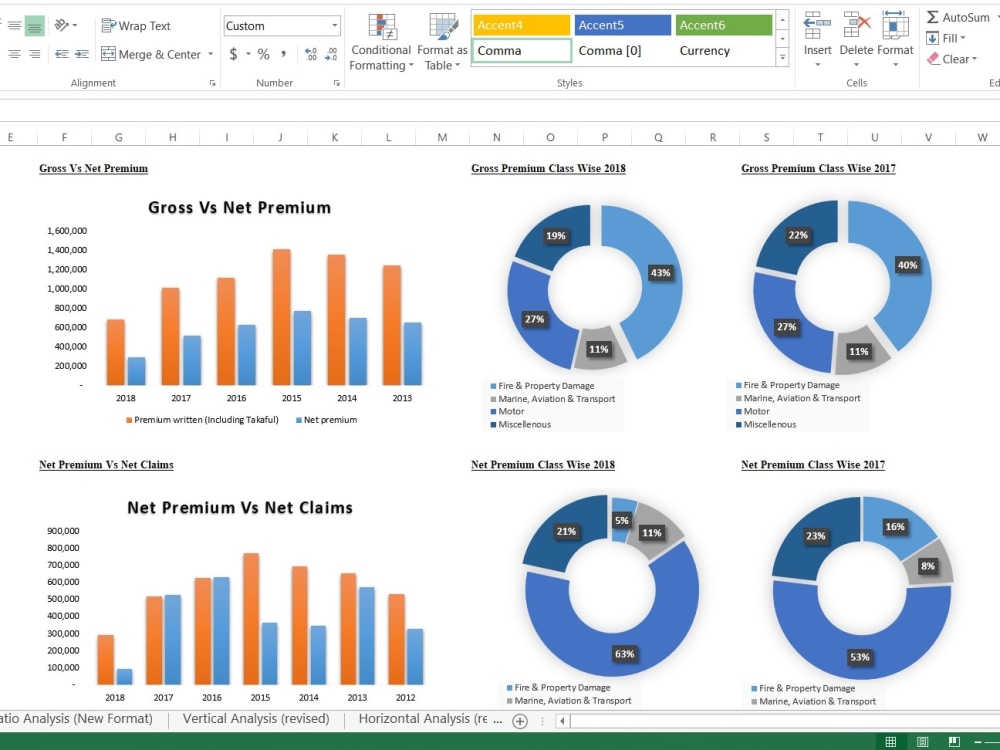Click horizontal scrollbar left arrow
The image size is (1000, 750).
[562, 721]
